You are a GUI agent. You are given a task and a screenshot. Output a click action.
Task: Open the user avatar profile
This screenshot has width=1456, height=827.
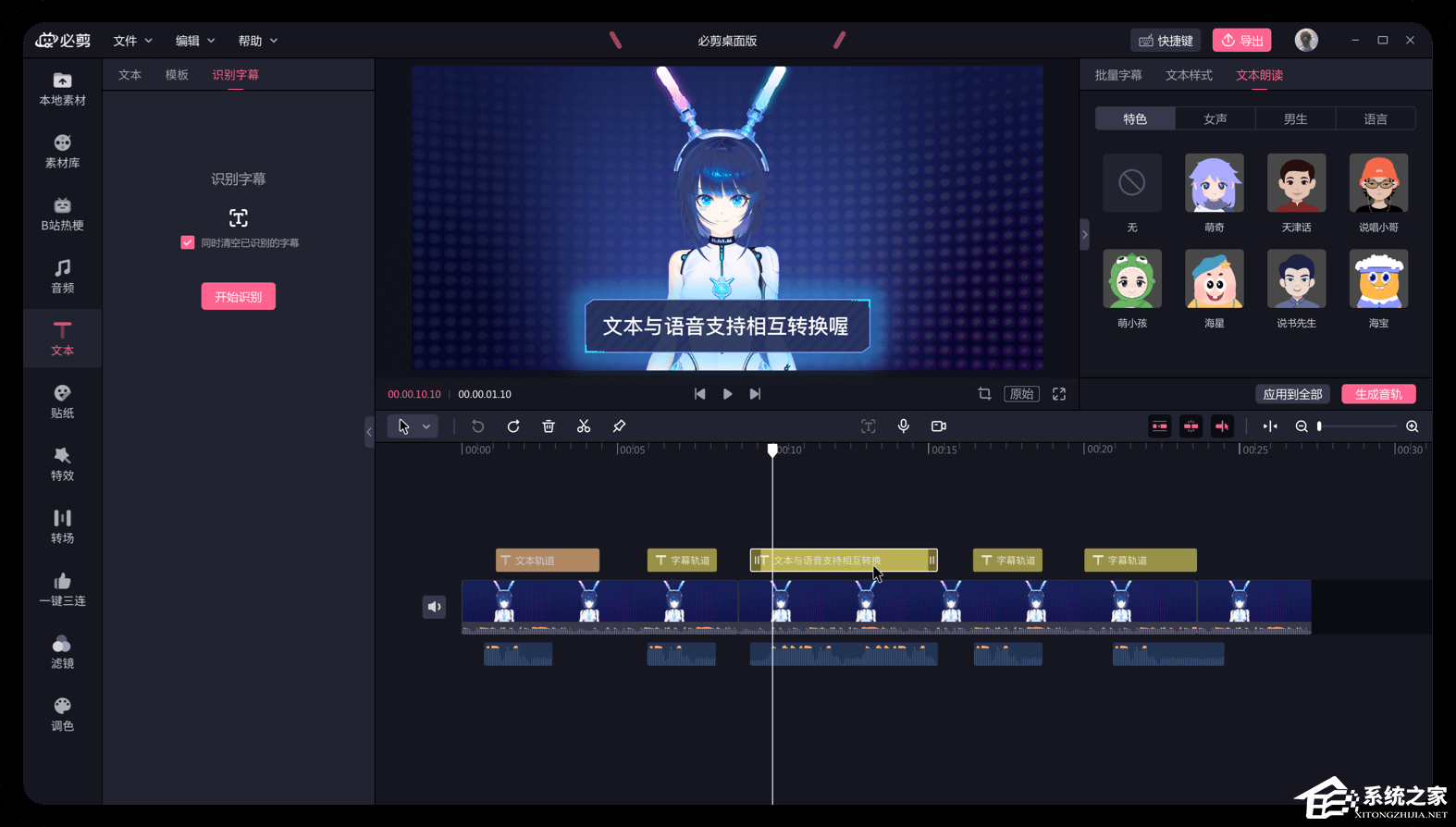(x=1306, y=40)
